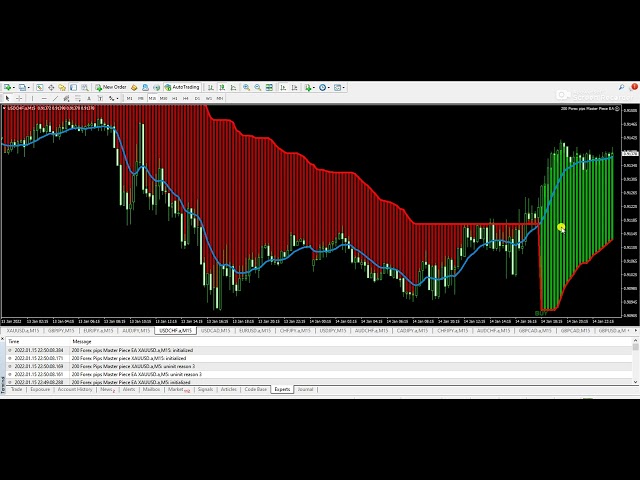Switch to the USDCAD.a,M15 chart tab
Screen dimensions: 640x480
[214, 330]
